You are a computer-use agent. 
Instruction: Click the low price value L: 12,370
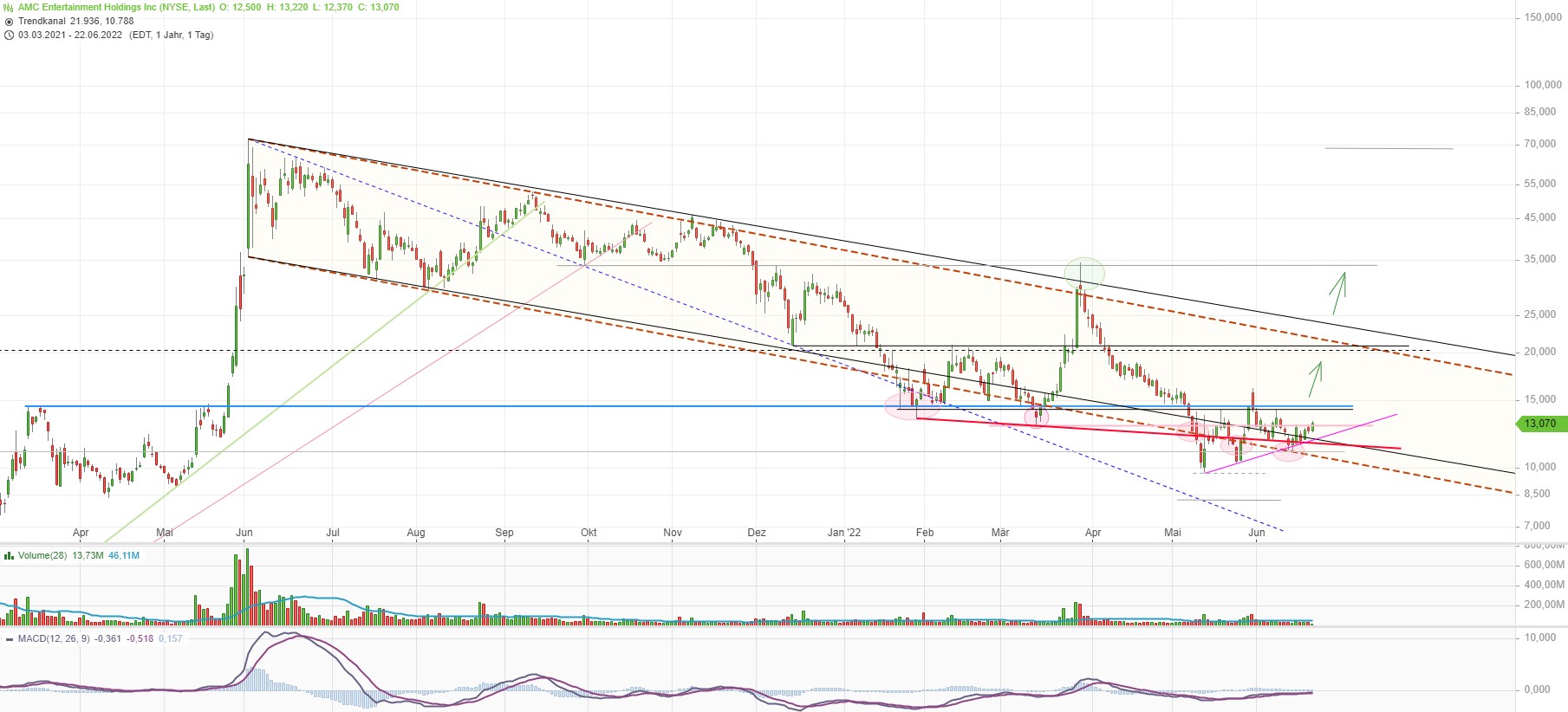coord(333,7)
